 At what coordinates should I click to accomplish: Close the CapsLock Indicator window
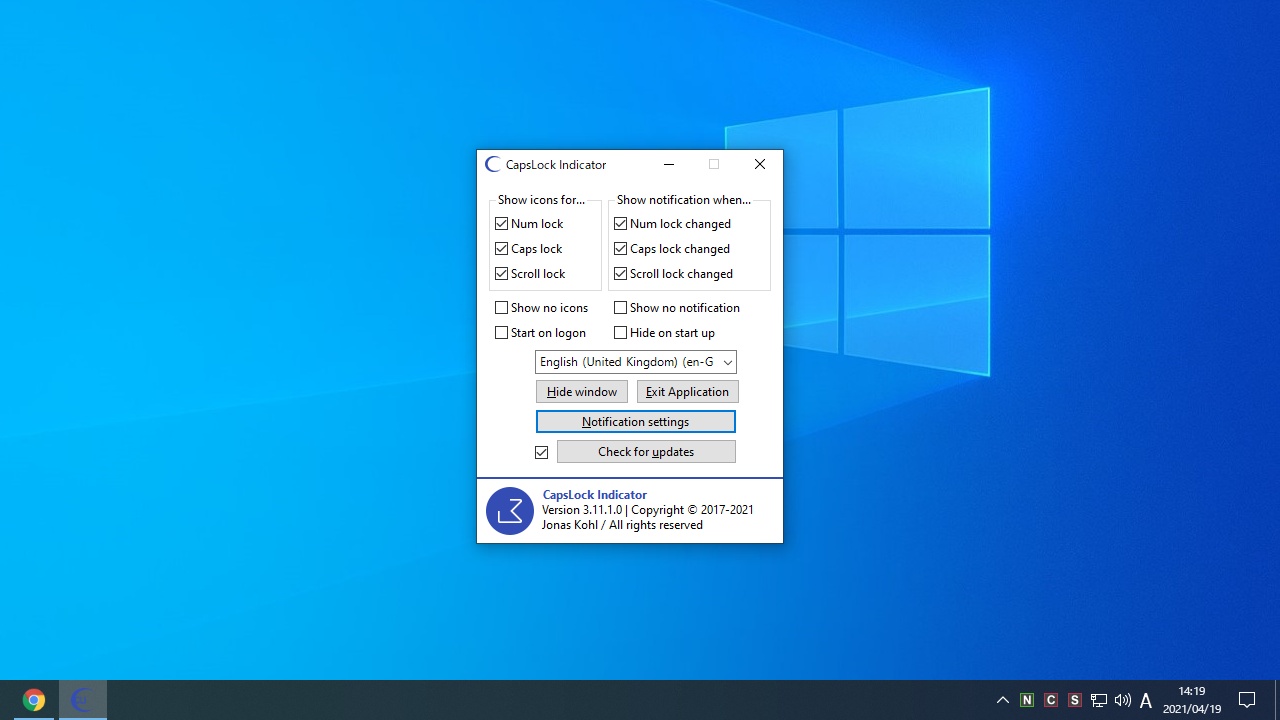click(x=760, y=165)
